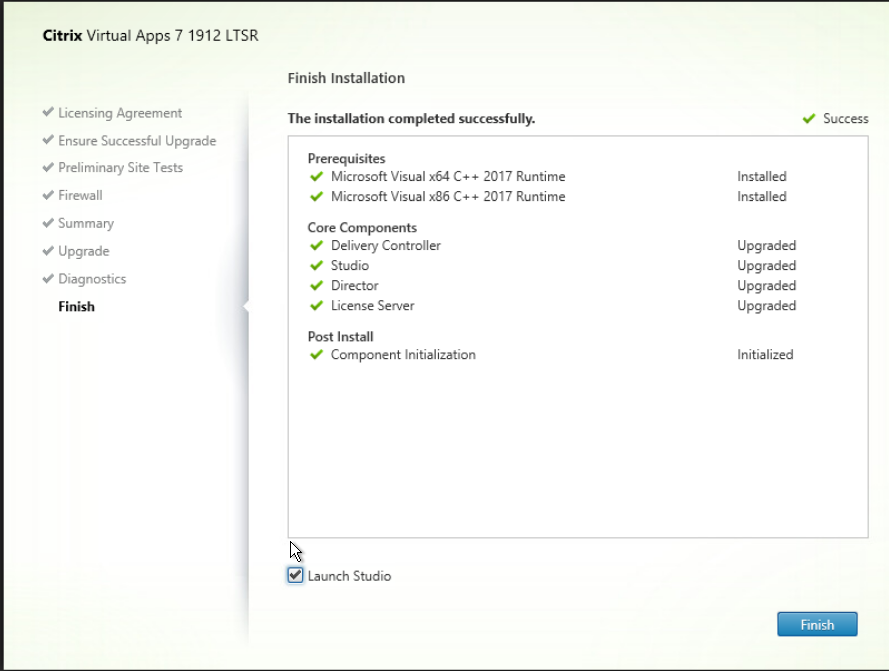Screen dimensions: 889x671
Task: Click the checkmark for x64 C++ 2017 Runtime
Action: tap(316, 176)
